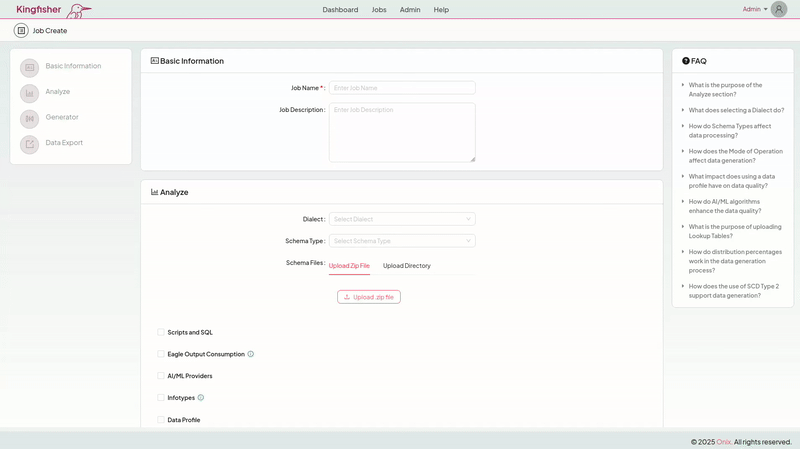
Task: Tick the AI/ML Providers checkbox
Action: (x=161, y=376)
